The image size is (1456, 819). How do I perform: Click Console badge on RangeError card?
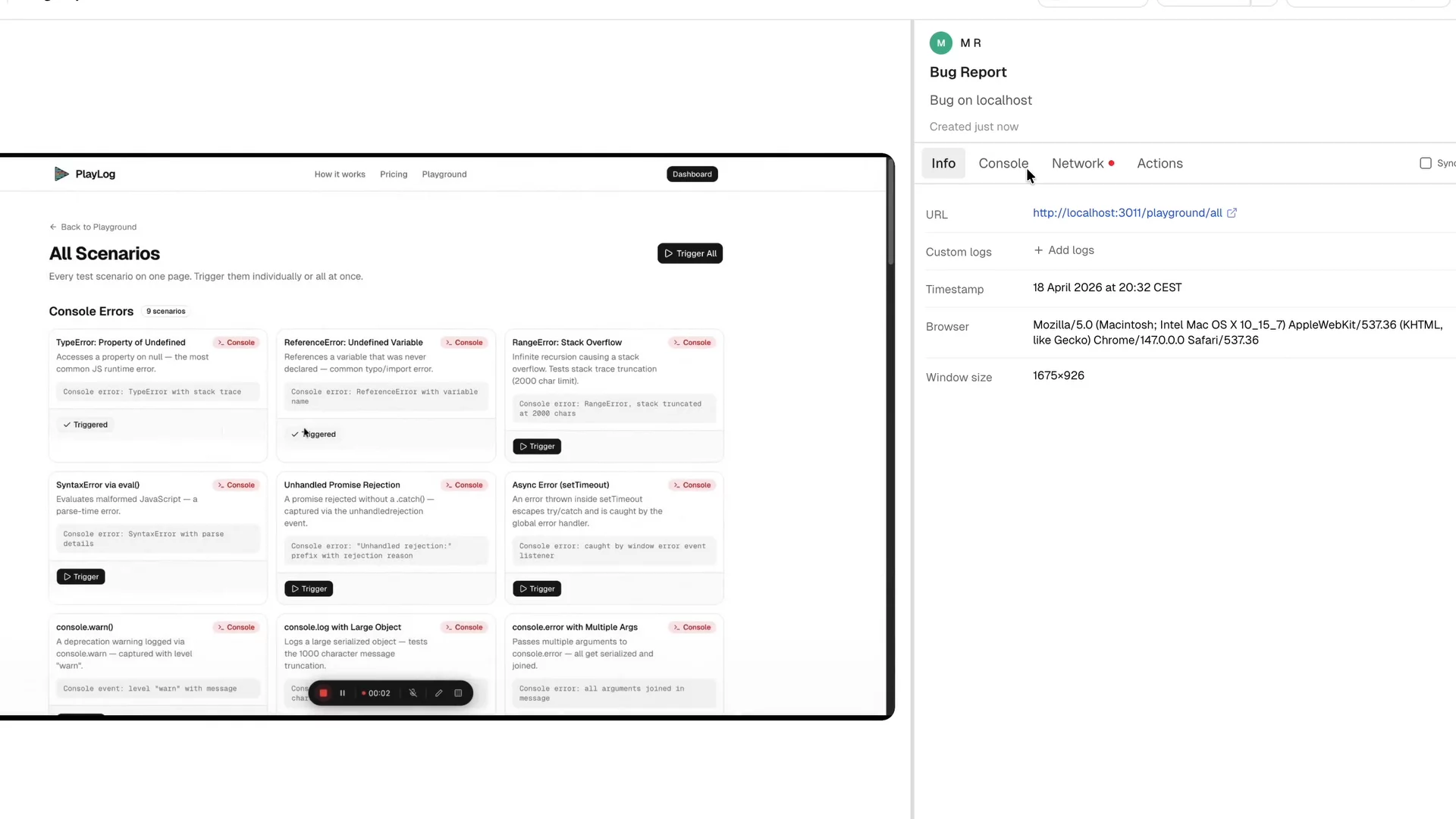(692, 343)
